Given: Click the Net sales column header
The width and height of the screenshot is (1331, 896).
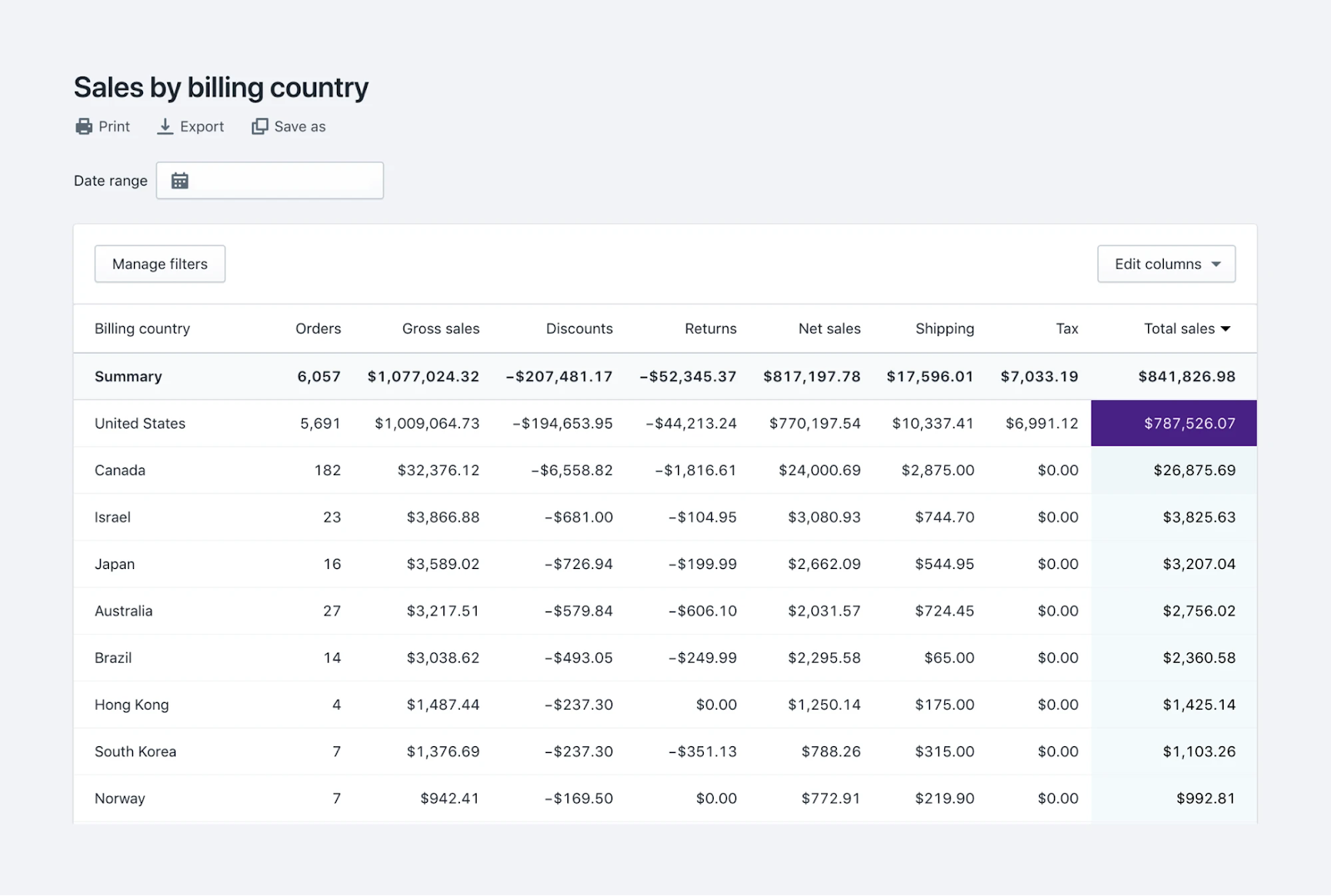Looking at the screenshot, I should [x=829, y=329].
